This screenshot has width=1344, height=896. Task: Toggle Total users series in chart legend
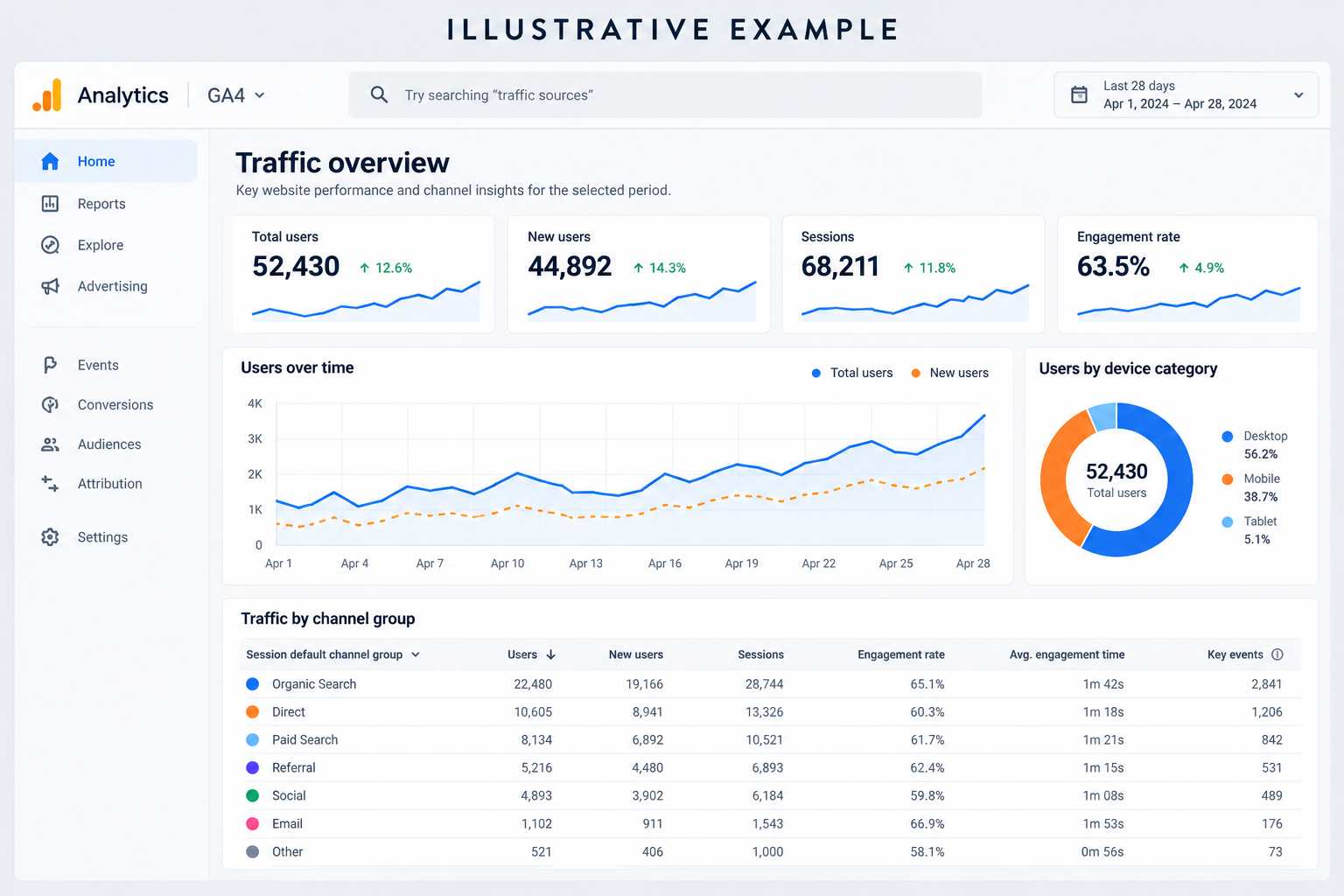pyautogui.click(x=852, y=373)
